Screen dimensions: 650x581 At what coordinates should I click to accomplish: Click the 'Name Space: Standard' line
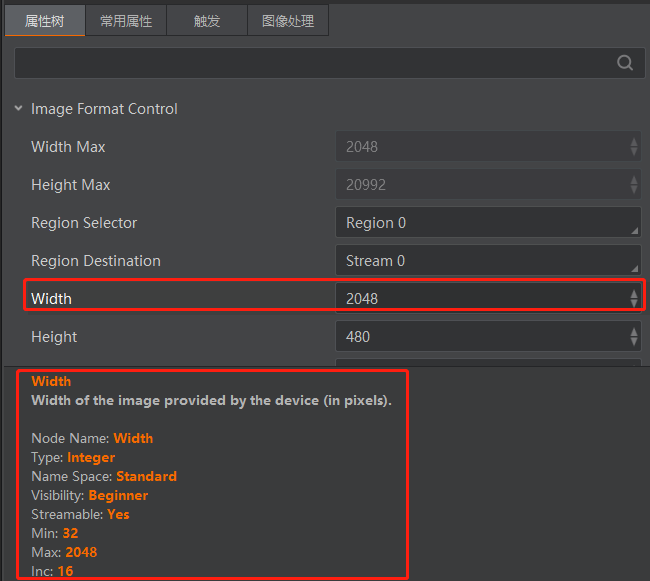click(x=104, y=476)
